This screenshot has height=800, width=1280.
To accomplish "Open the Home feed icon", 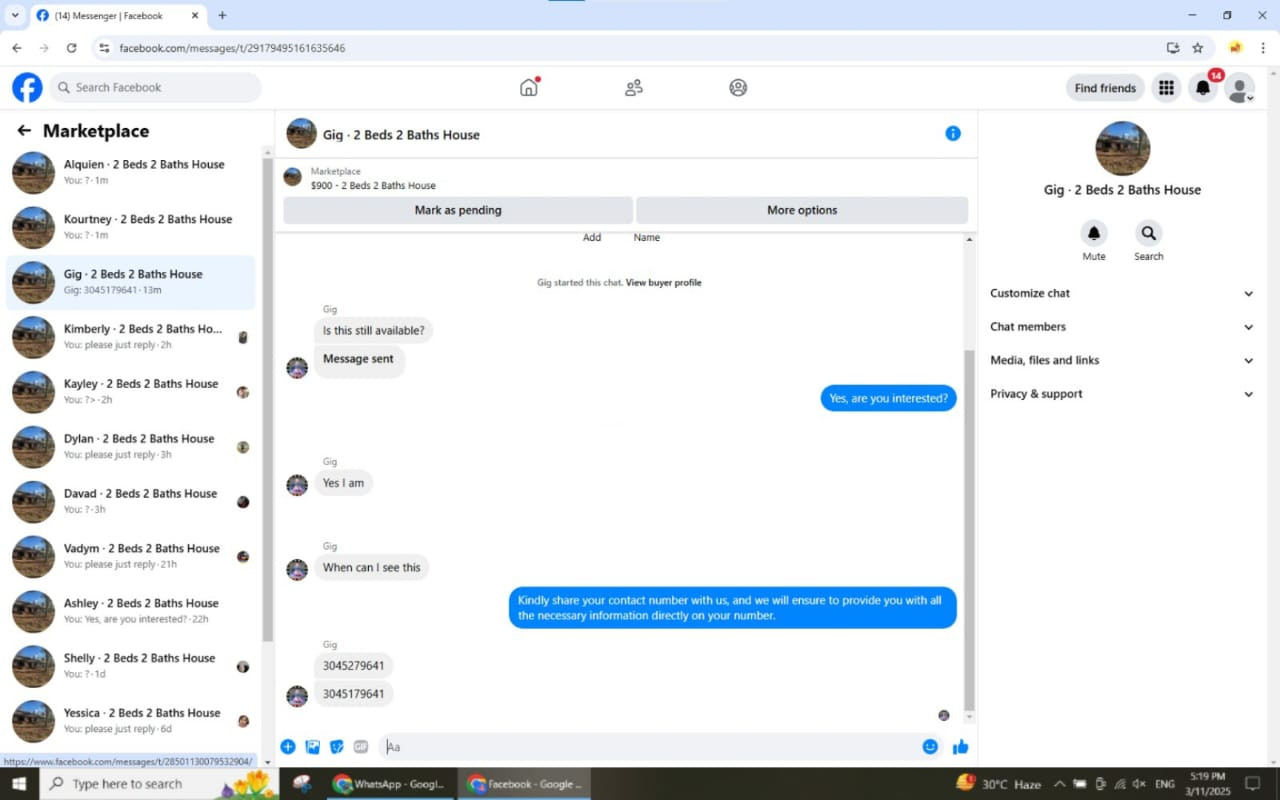I will point(529,87).
